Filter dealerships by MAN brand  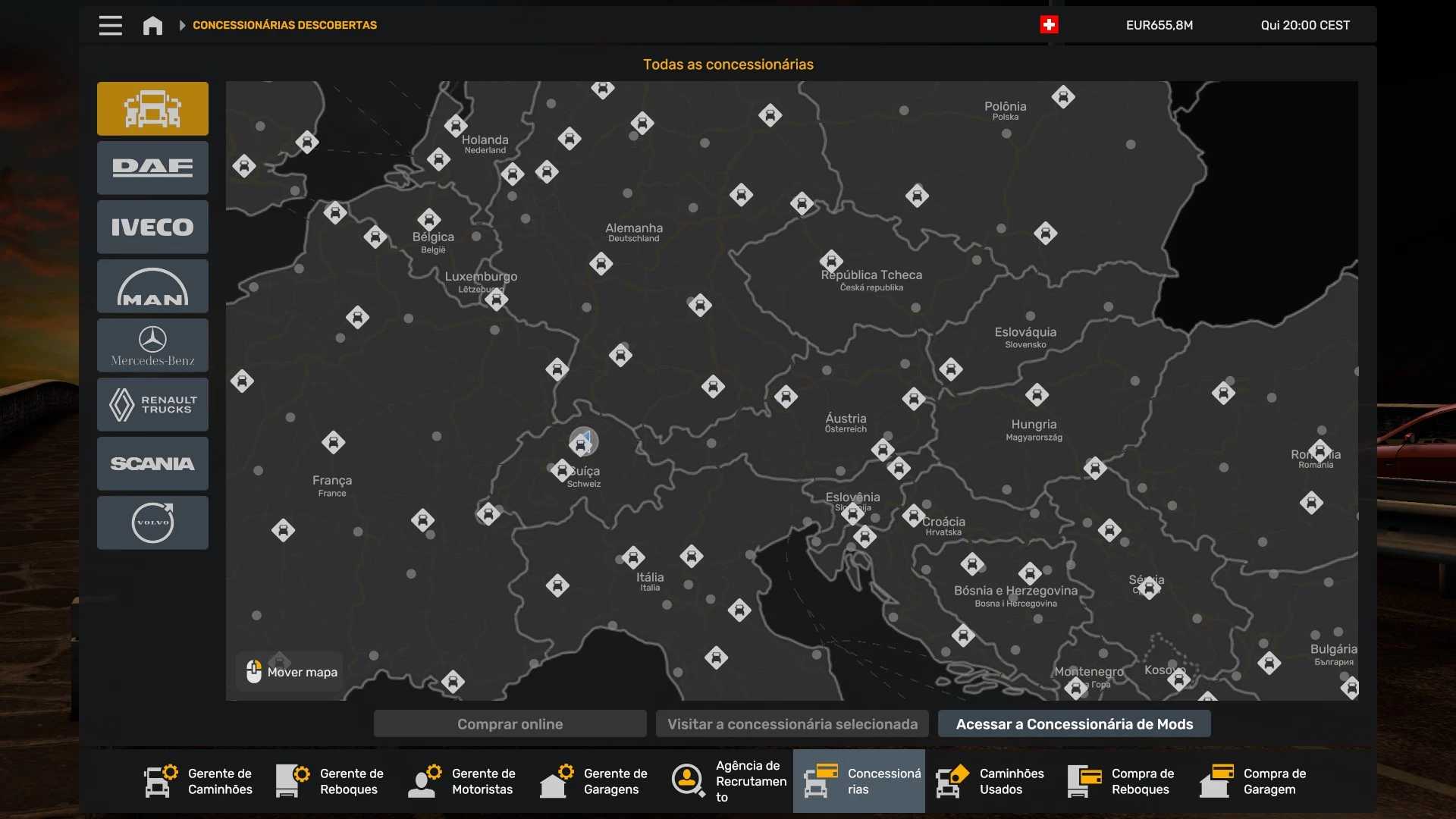coord(152,286)
